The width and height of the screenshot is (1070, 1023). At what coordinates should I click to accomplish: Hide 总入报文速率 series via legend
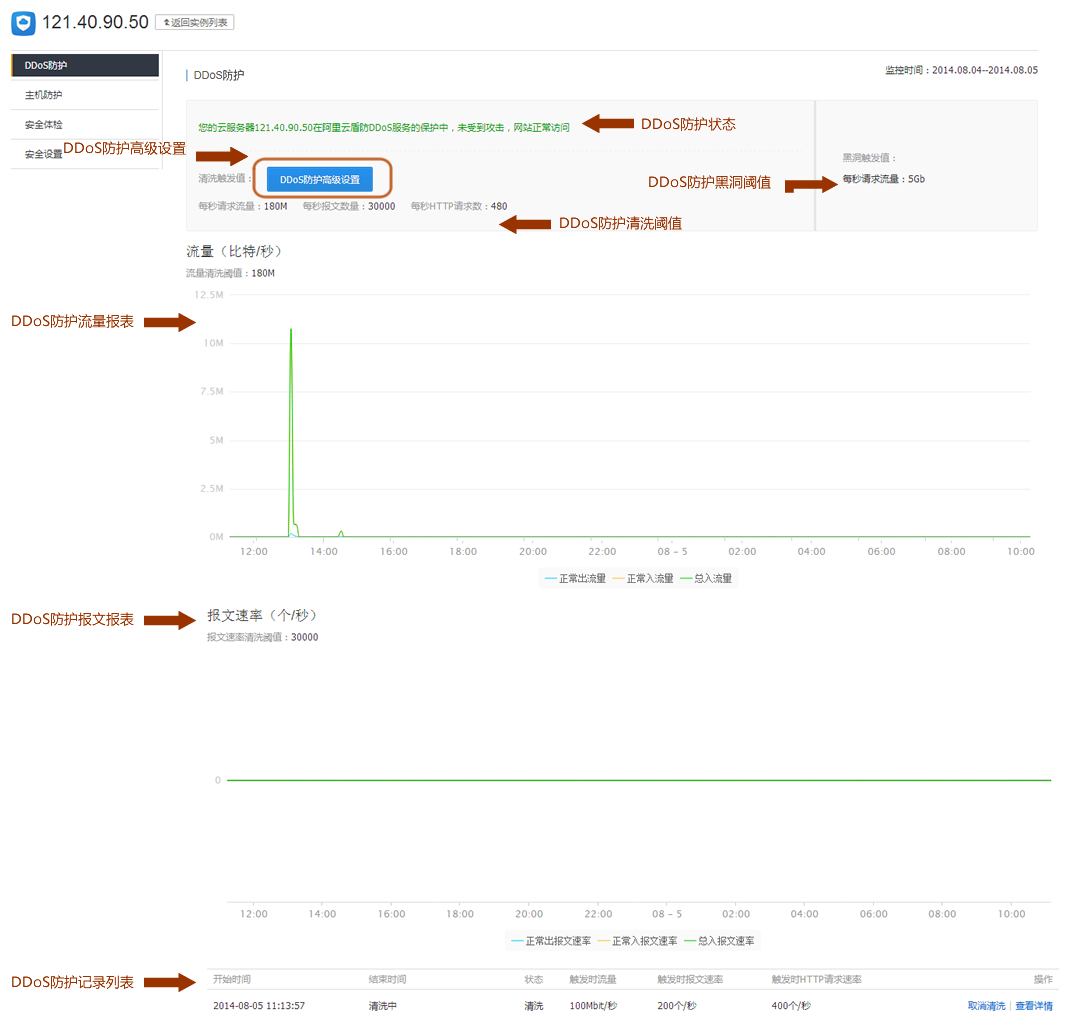(x=722, y=941)
